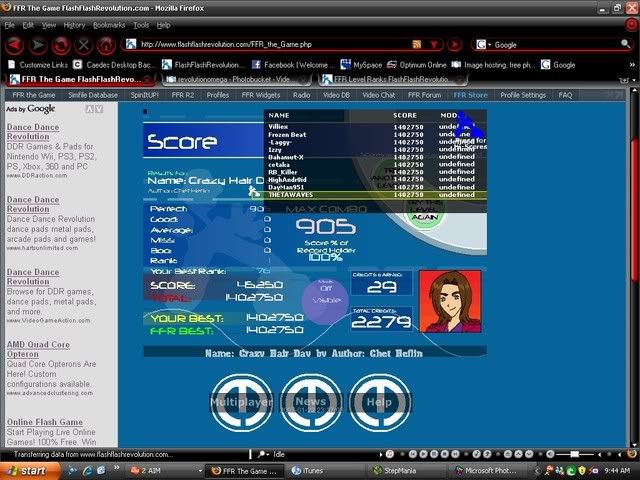The width and height of the screenshot is (640, 480).
Task: Click the Forward navigation arrow
Action: [x=39, y=45]
